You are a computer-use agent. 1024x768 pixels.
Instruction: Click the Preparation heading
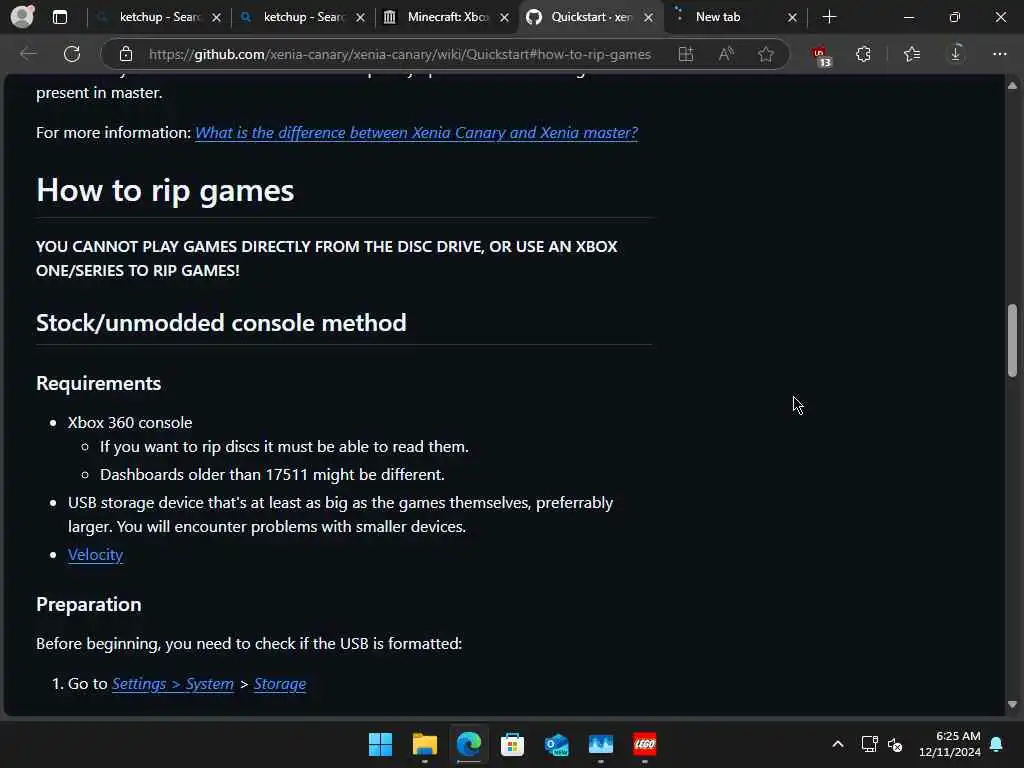89,604
